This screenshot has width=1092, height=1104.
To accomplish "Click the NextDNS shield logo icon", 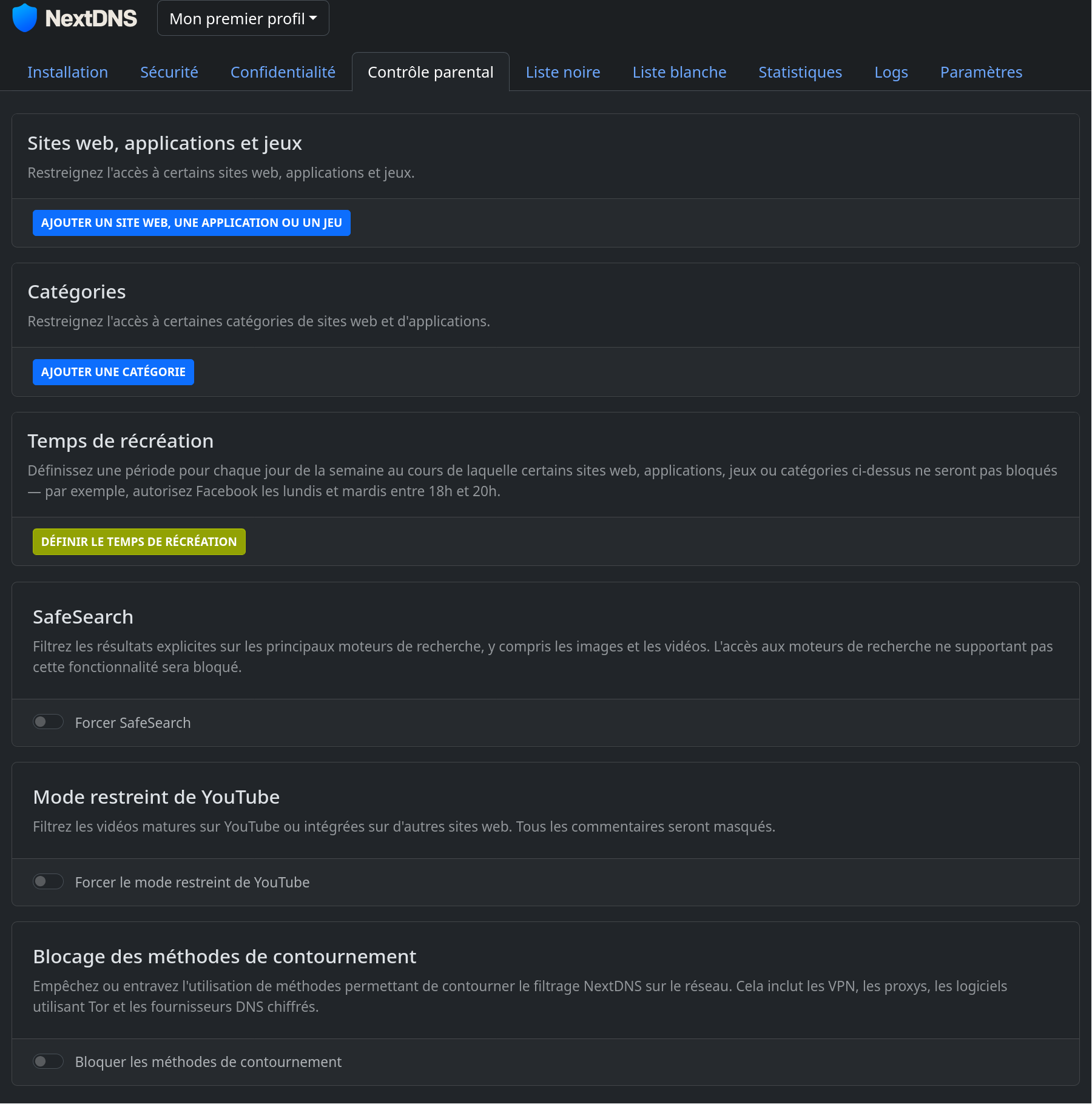I will (25, 18).
